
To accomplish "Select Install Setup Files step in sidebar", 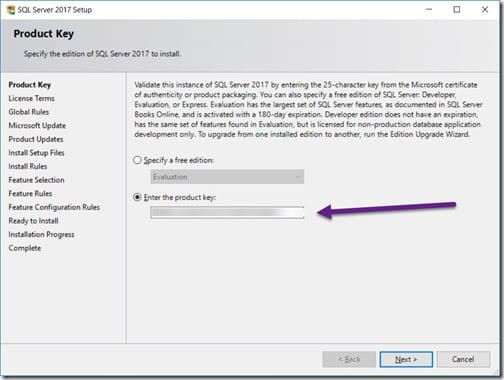I will (x=36, y=153).
